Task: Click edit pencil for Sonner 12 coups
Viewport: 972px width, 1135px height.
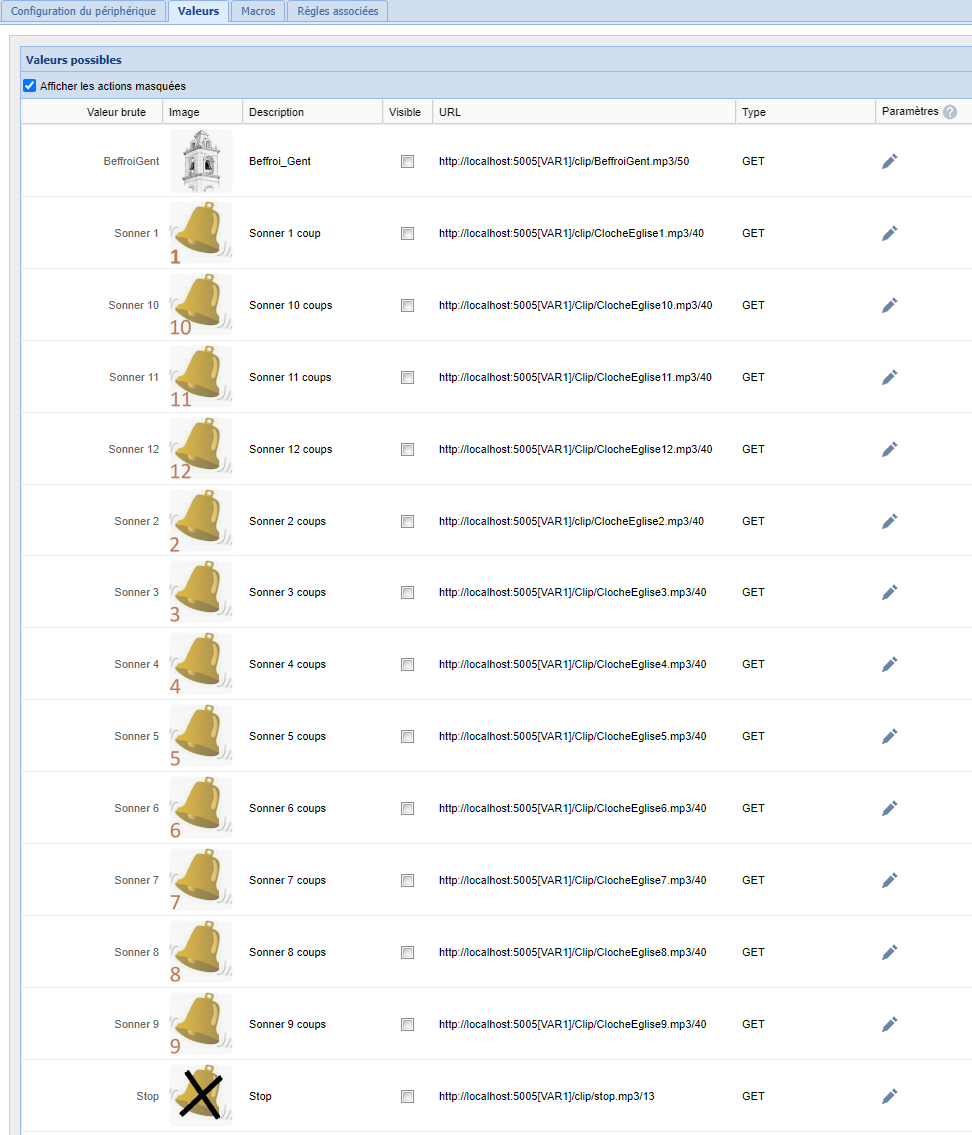Action: pos(889,449)
